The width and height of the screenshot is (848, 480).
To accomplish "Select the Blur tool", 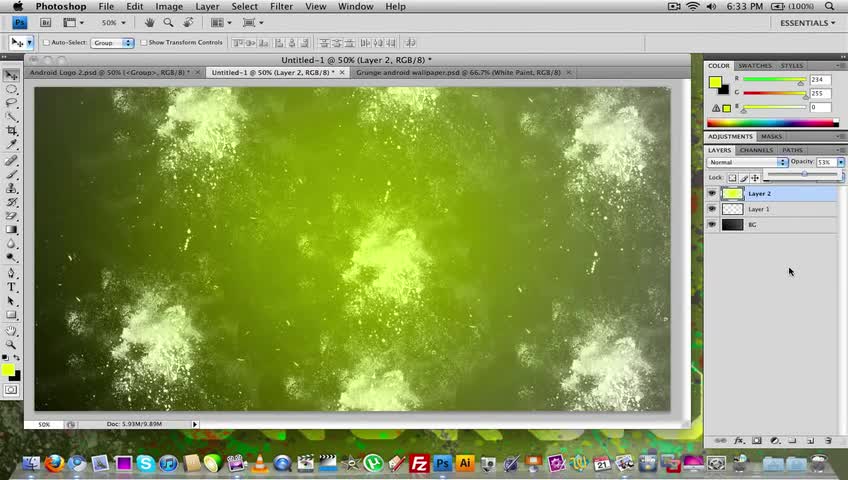I will click(11, 244).
